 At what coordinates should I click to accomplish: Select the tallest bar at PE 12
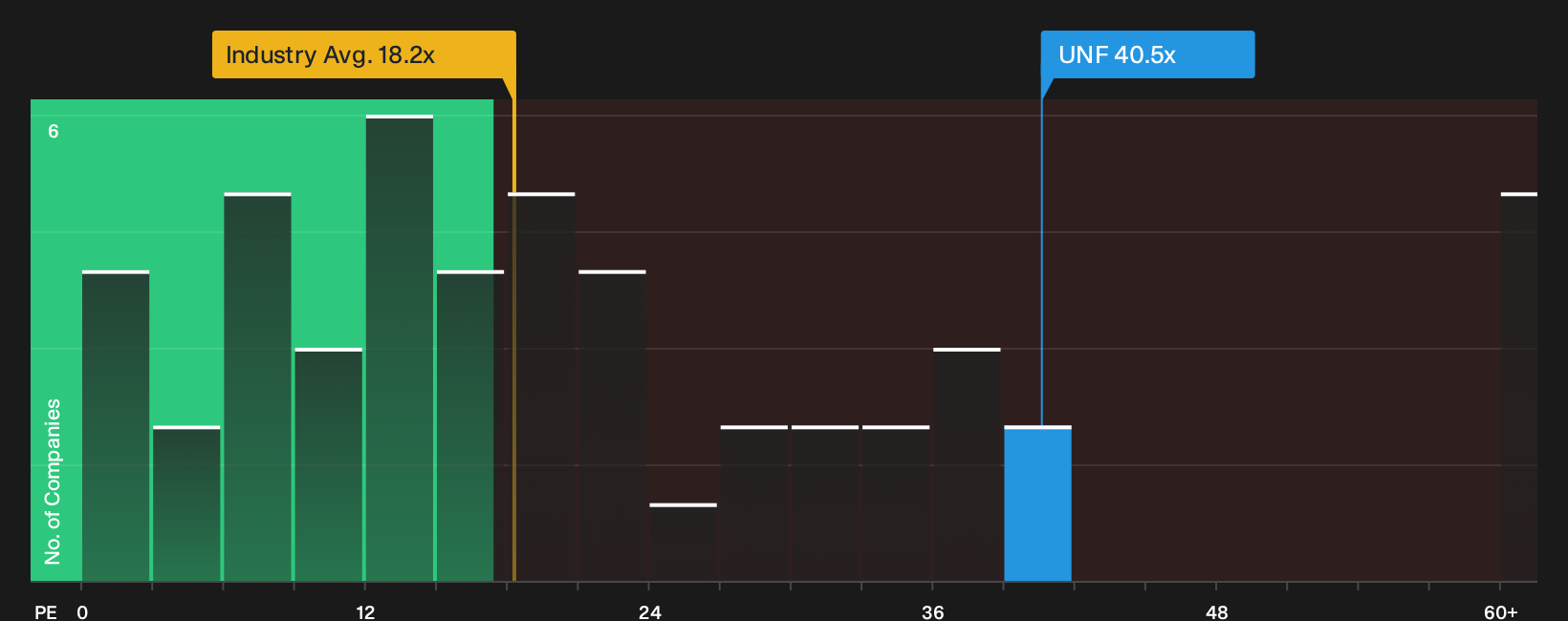400,348
